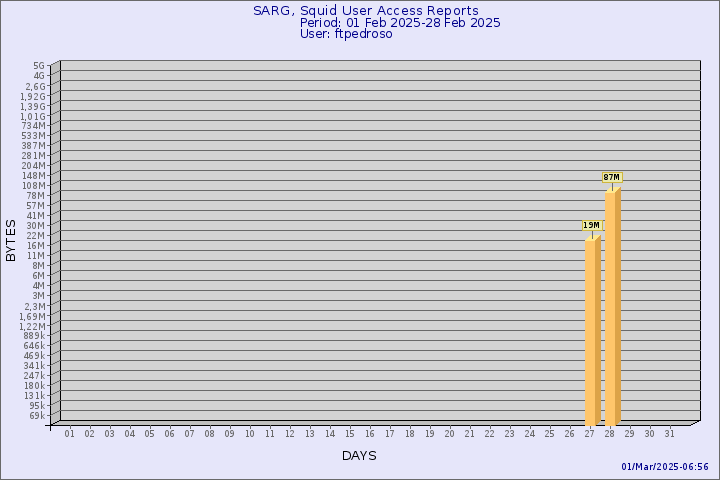Click the DAYS horizontal axis label

(359, 456)
